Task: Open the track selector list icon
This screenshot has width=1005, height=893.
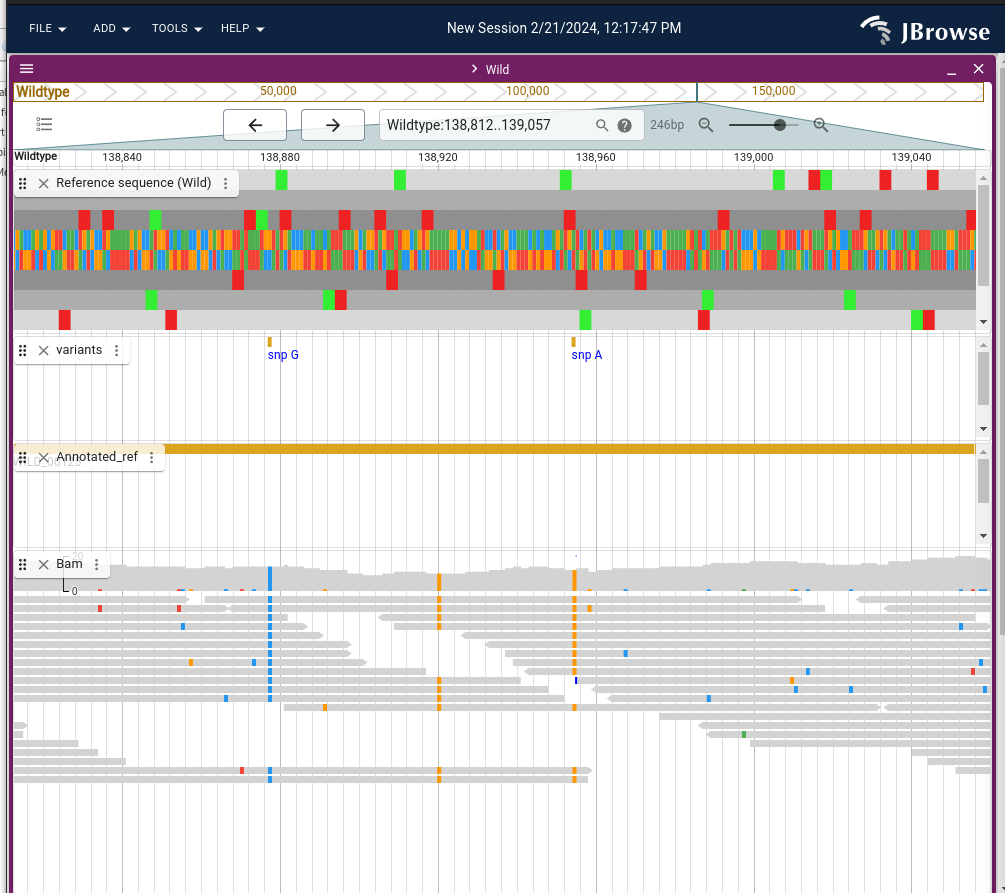Action: [x=44, y=124]
